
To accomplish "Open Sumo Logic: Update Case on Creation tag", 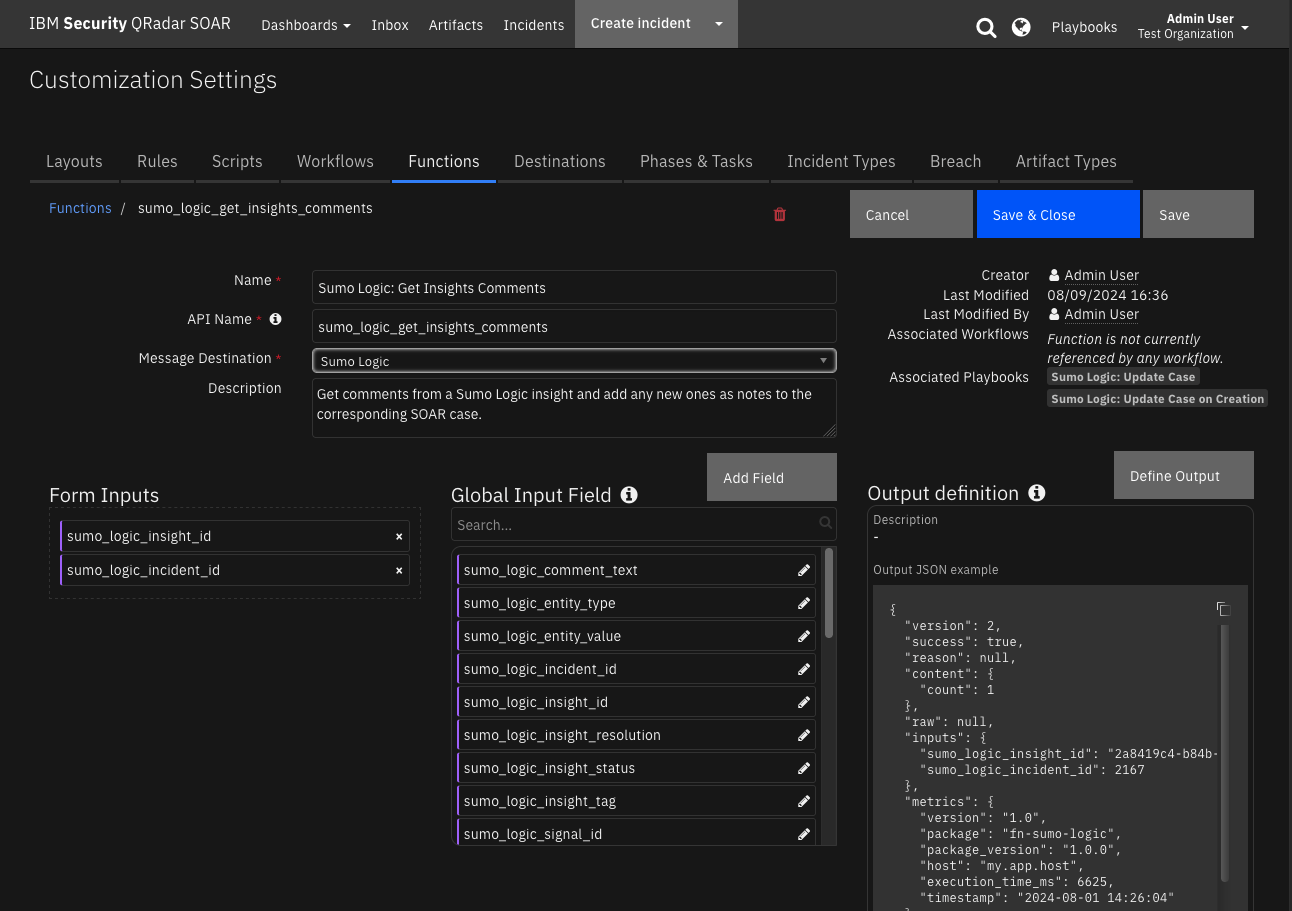I will point(1157,398).
